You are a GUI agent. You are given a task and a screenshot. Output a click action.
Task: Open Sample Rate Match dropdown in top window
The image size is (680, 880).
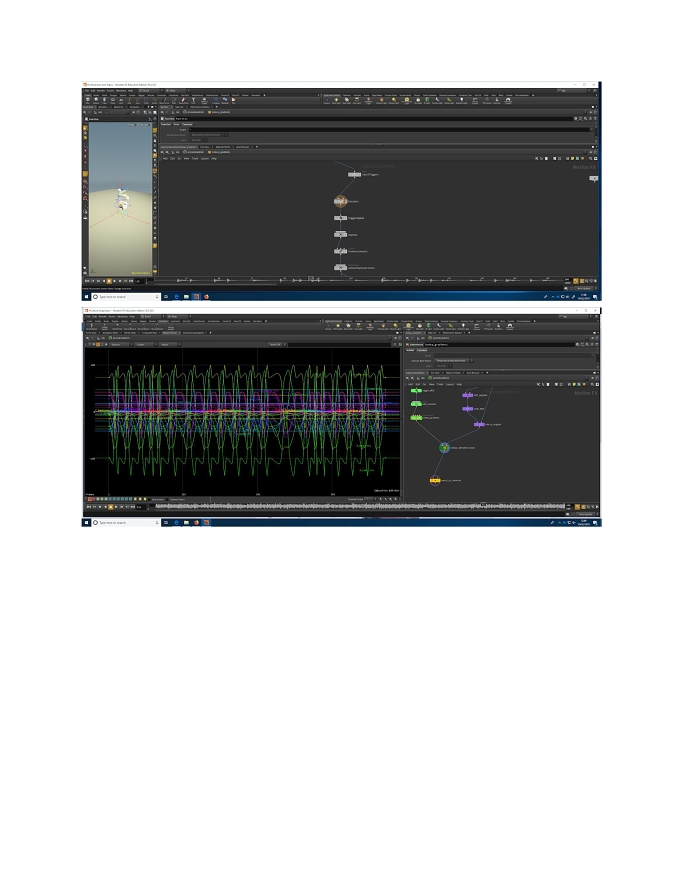[x=209, y=135]
